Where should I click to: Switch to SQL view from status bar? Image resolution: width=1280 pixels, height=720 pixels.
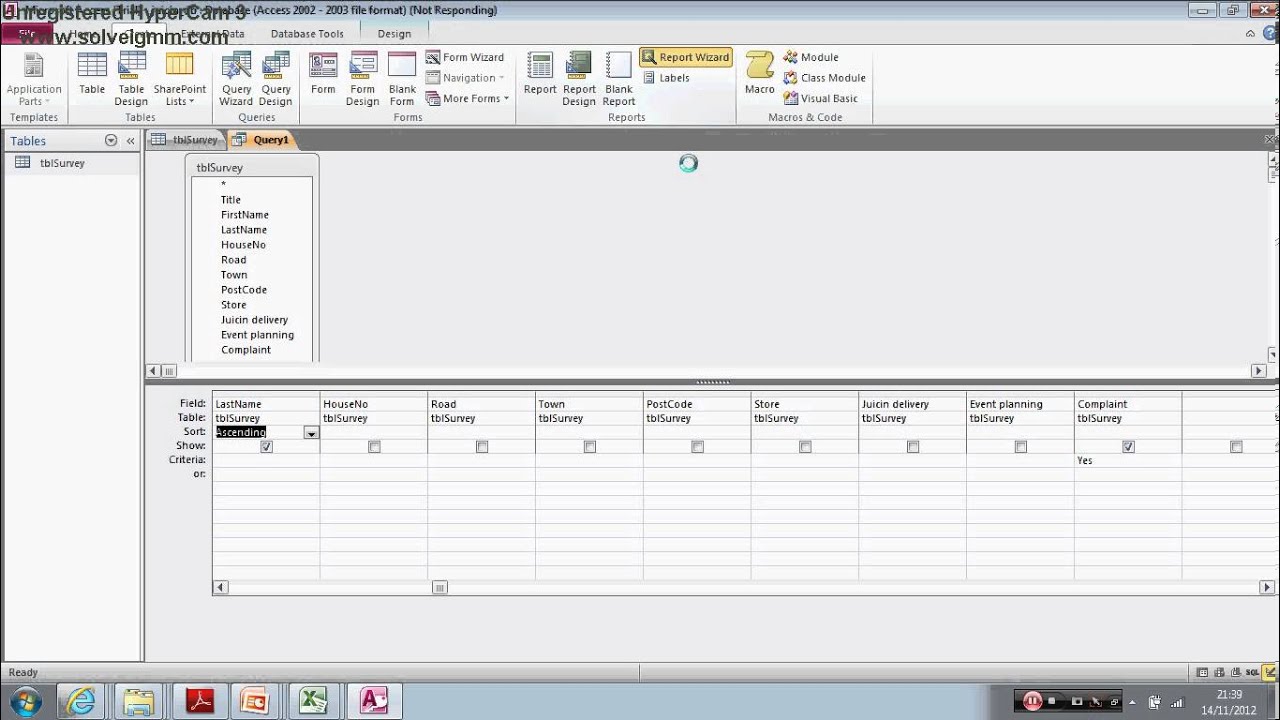click(1251, 673)
